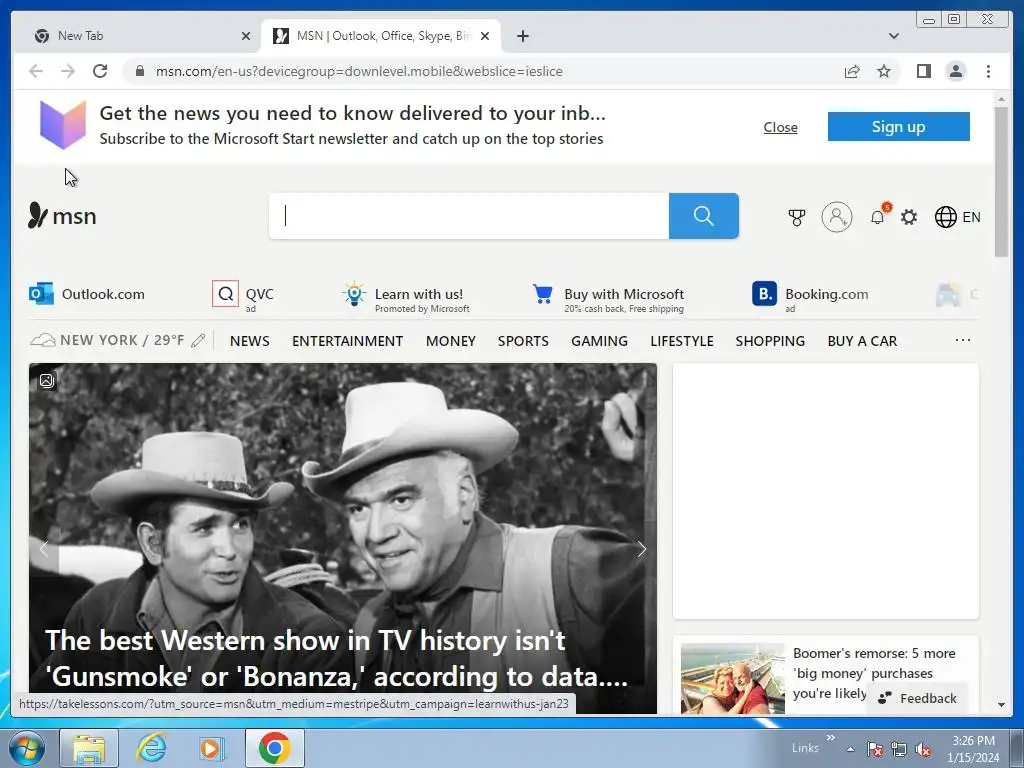This screenshot has height=768, width=1024.
Task: Open the MONEY section
Action: pos(451,341)
